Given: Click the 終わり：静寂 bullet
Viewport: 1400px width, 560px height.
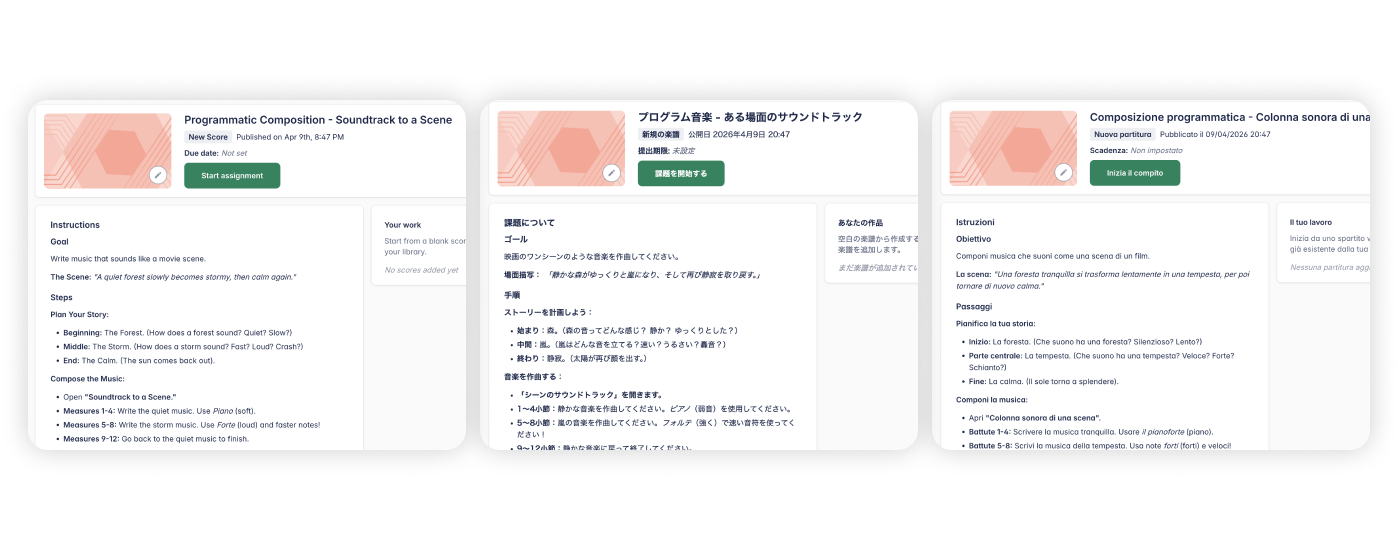Looking at the screenshot, I should pyautogui.click(x=582, y=358).
